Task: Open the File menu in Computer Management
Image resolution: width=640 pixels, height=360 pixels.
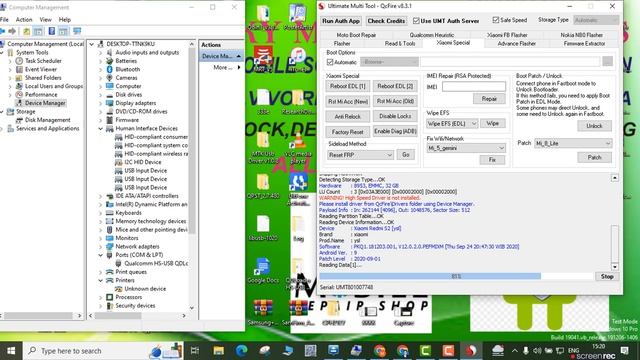Action: (x=4, y=20)
